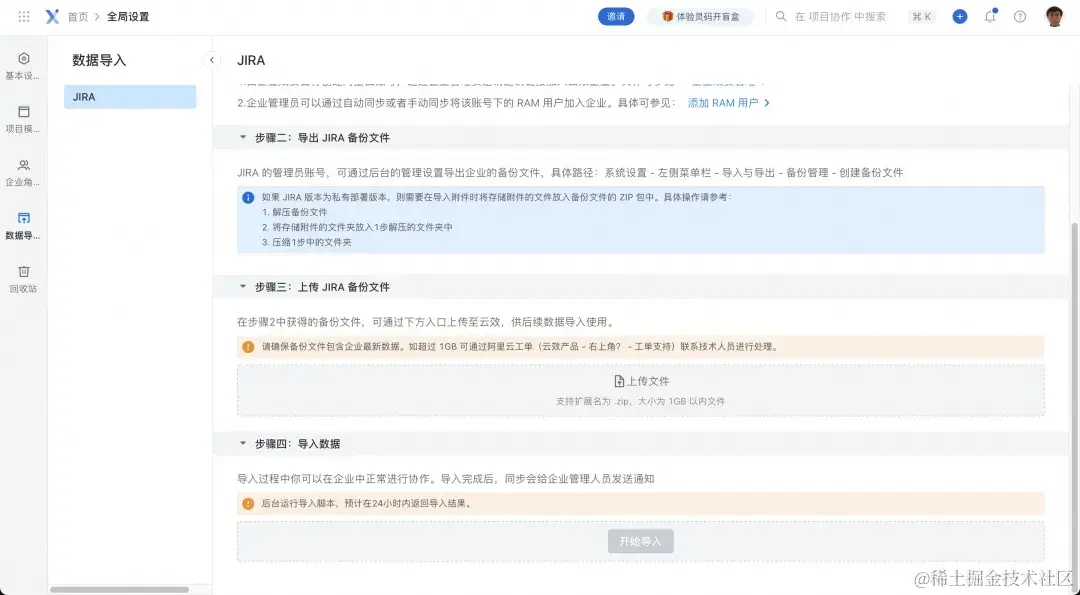1080x595 pixels.
Task: Collapse the 步骤三：上传 JIRA 备份文件 section
Action: pyautogui.click(x=241, y=287)
